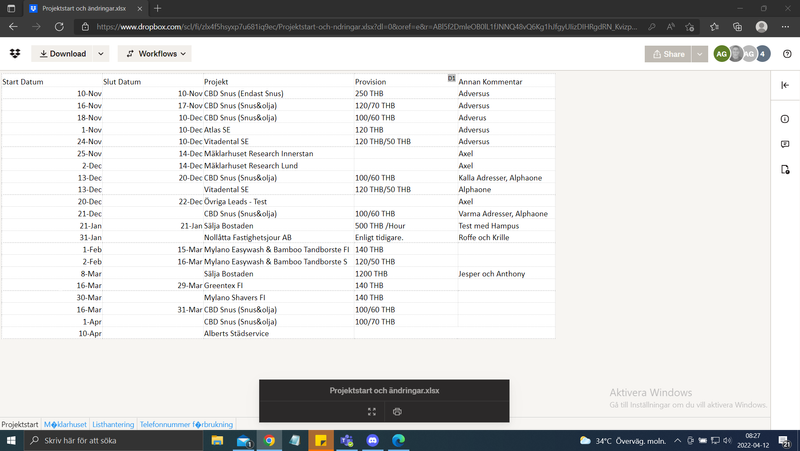Open the activity clock icon in sidebar
The height and width of the screenshot is (451, 800).
(x=785, y=171)
